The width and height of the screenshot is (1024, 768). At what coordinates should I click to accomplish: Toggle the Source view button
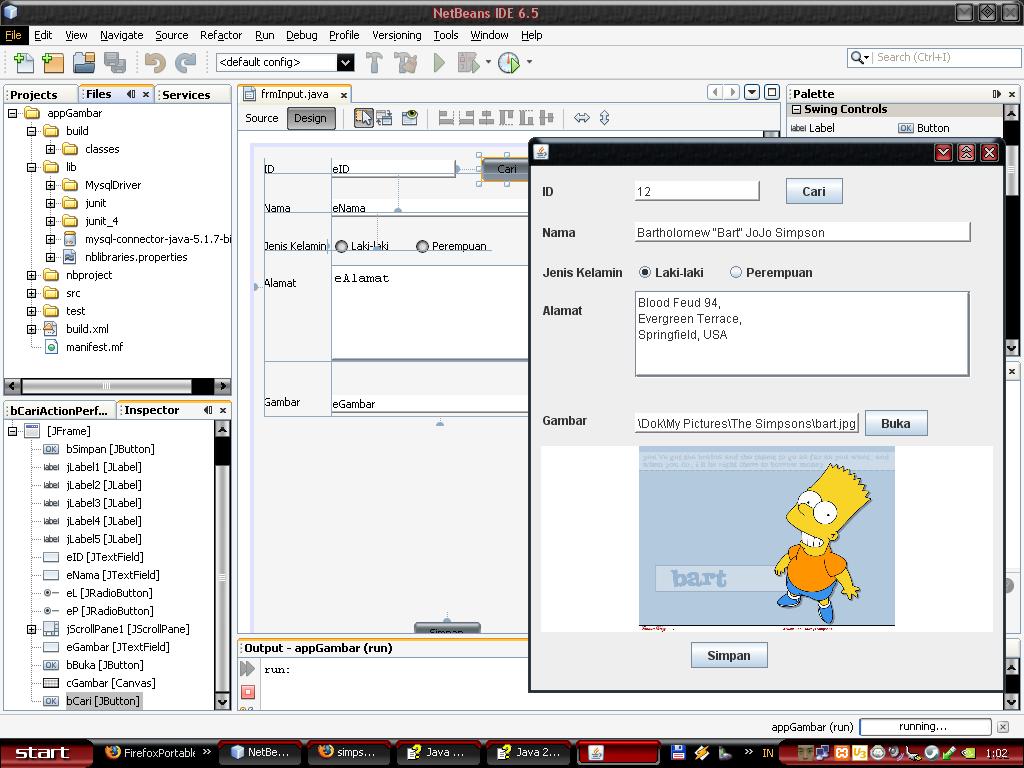262,118
